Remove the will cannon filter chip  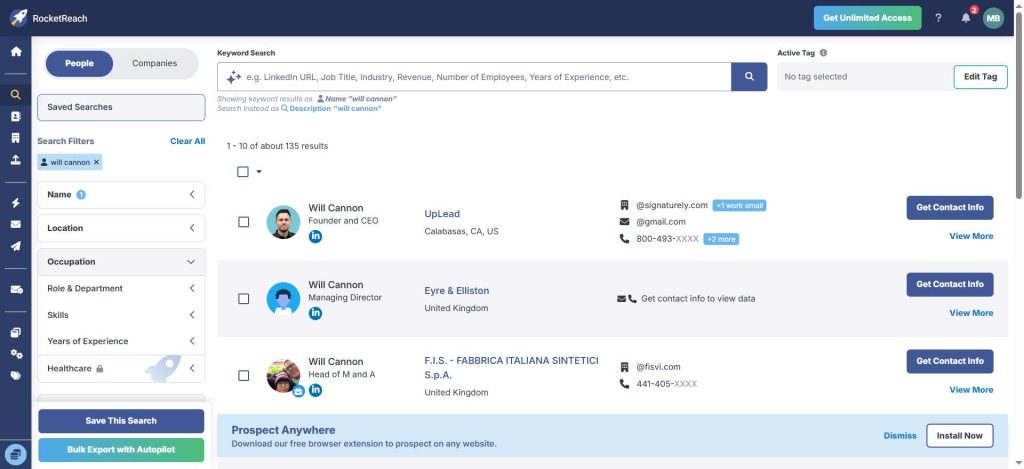(97, 162)
